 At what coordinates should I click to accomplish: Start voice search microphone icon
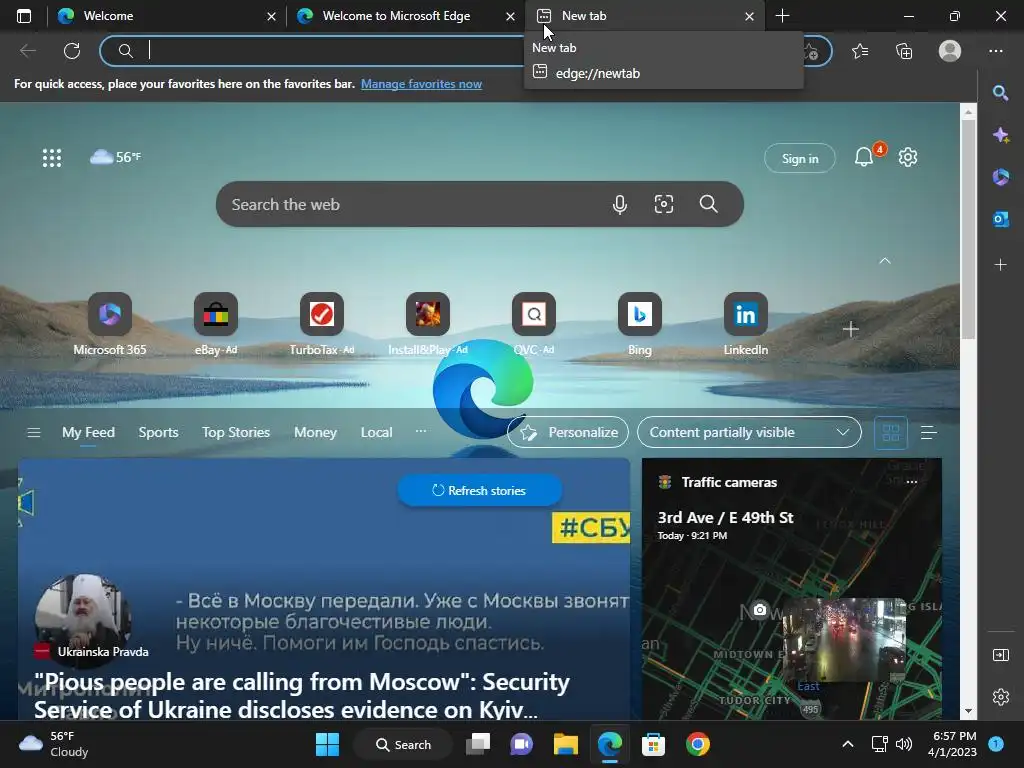(x=620, y=204)
